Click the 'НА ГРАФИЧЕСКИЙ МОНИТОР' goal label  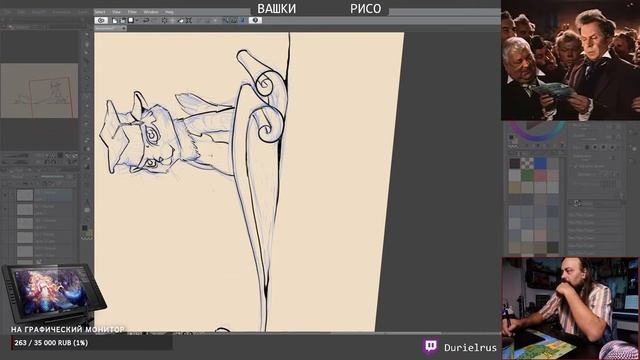tap(68, 329)
